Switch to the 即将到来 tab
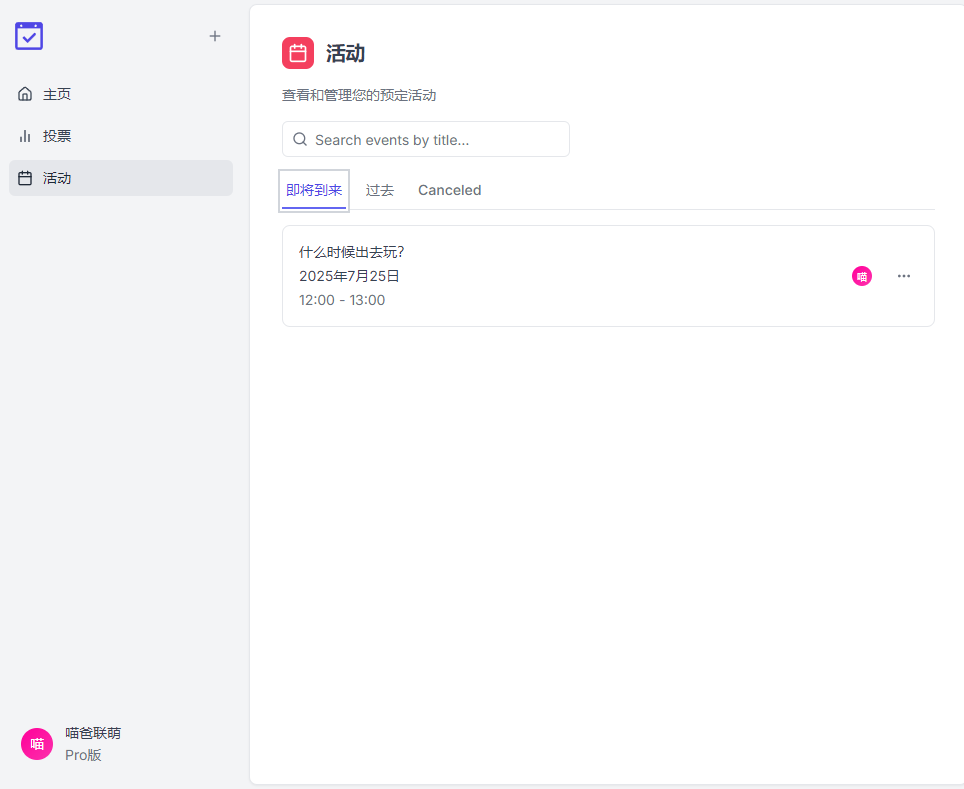The image size is (964, 789). tap(314, 191)
